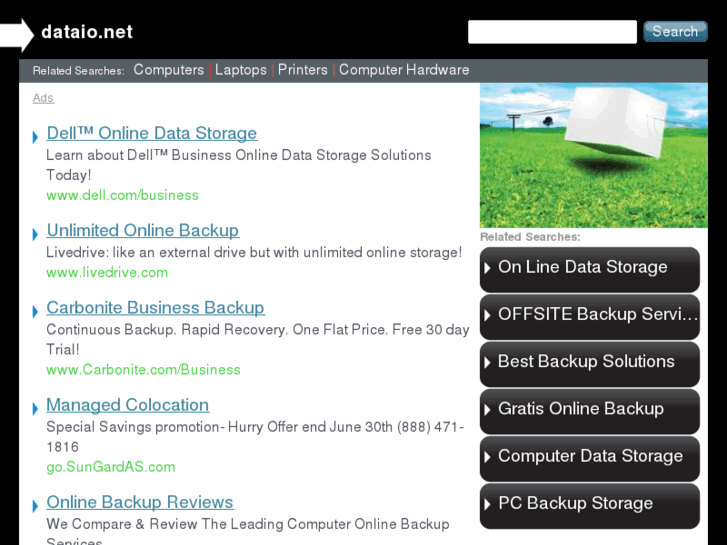
Task: Select Best Backup Solutions related search
Action: coord(590,364)
